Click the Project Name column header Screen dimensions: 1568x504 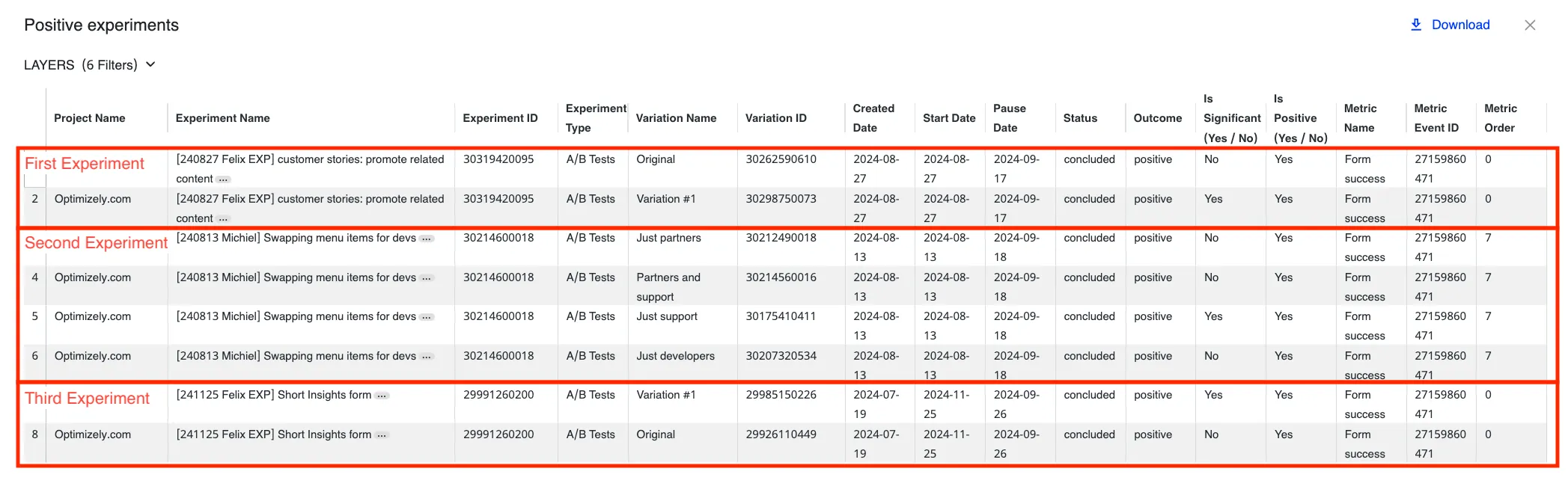pyautogui.click(x=90, y=118)
